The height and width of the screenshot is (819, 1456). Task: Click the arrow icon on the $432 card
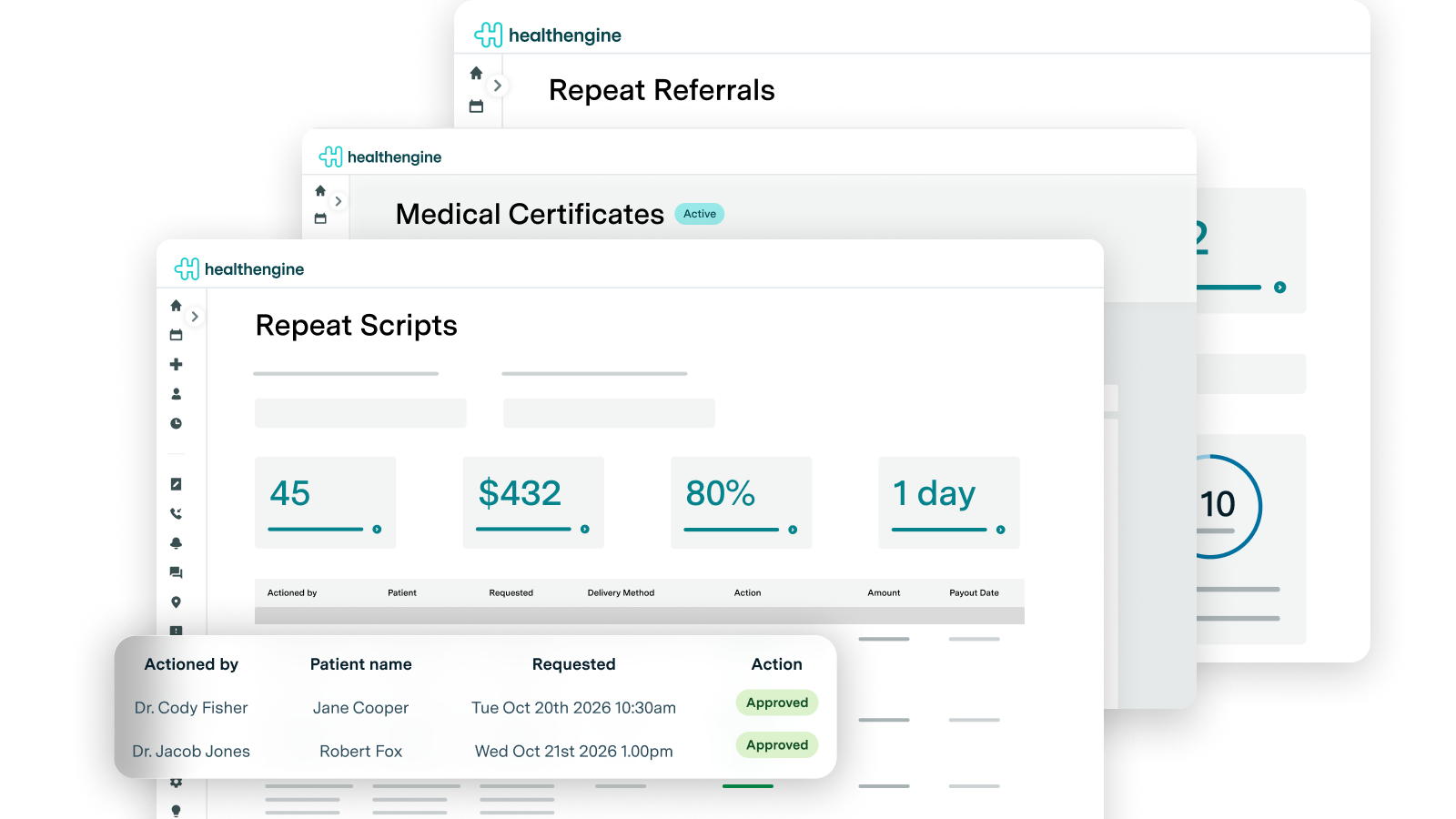pos(585,530)
